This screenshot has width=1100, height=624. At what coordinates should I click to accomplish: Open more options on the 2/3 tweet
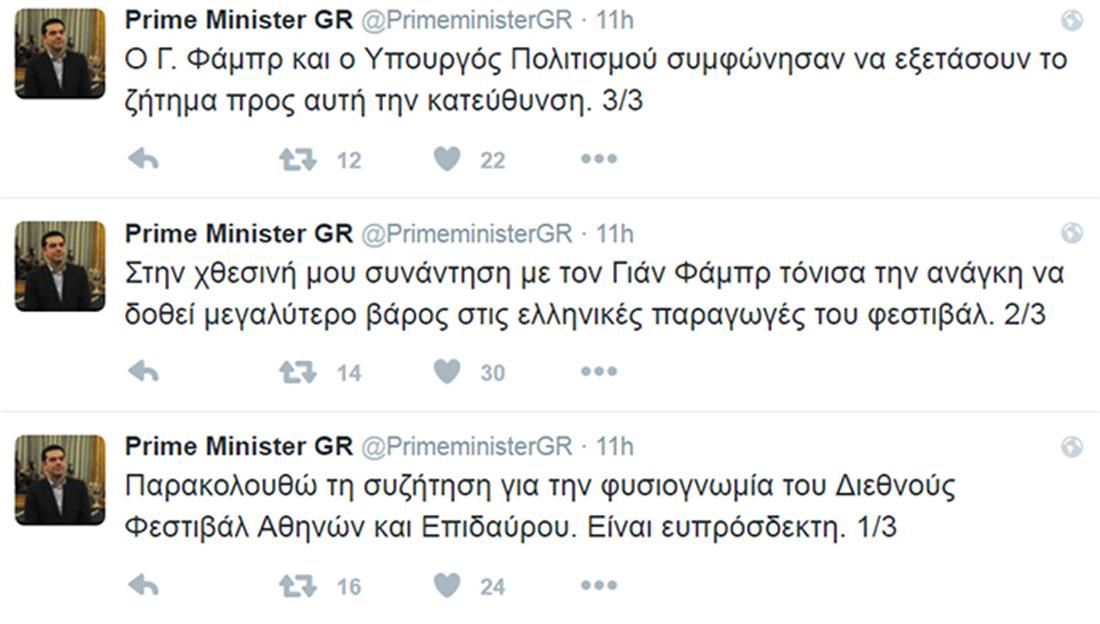click(x=599, y=372)
